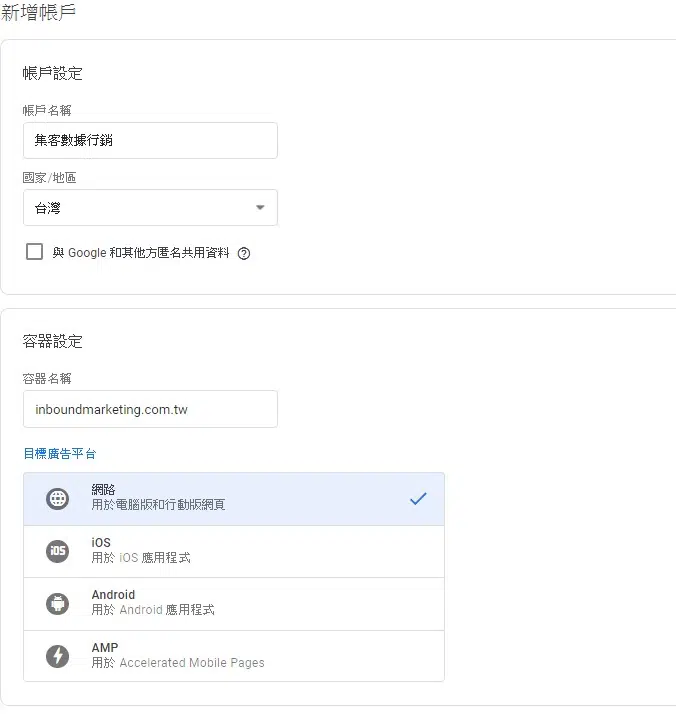
Task: Click the 目標廣告平台 label
Action: [60, 453]
